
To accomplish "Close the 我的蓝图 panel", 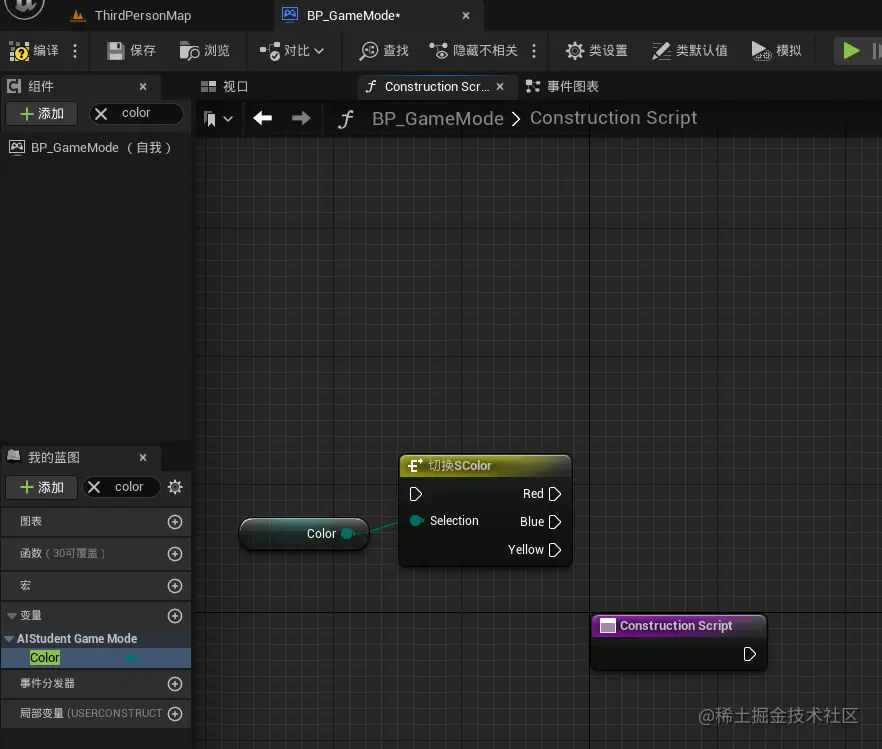I will [143, 458].
